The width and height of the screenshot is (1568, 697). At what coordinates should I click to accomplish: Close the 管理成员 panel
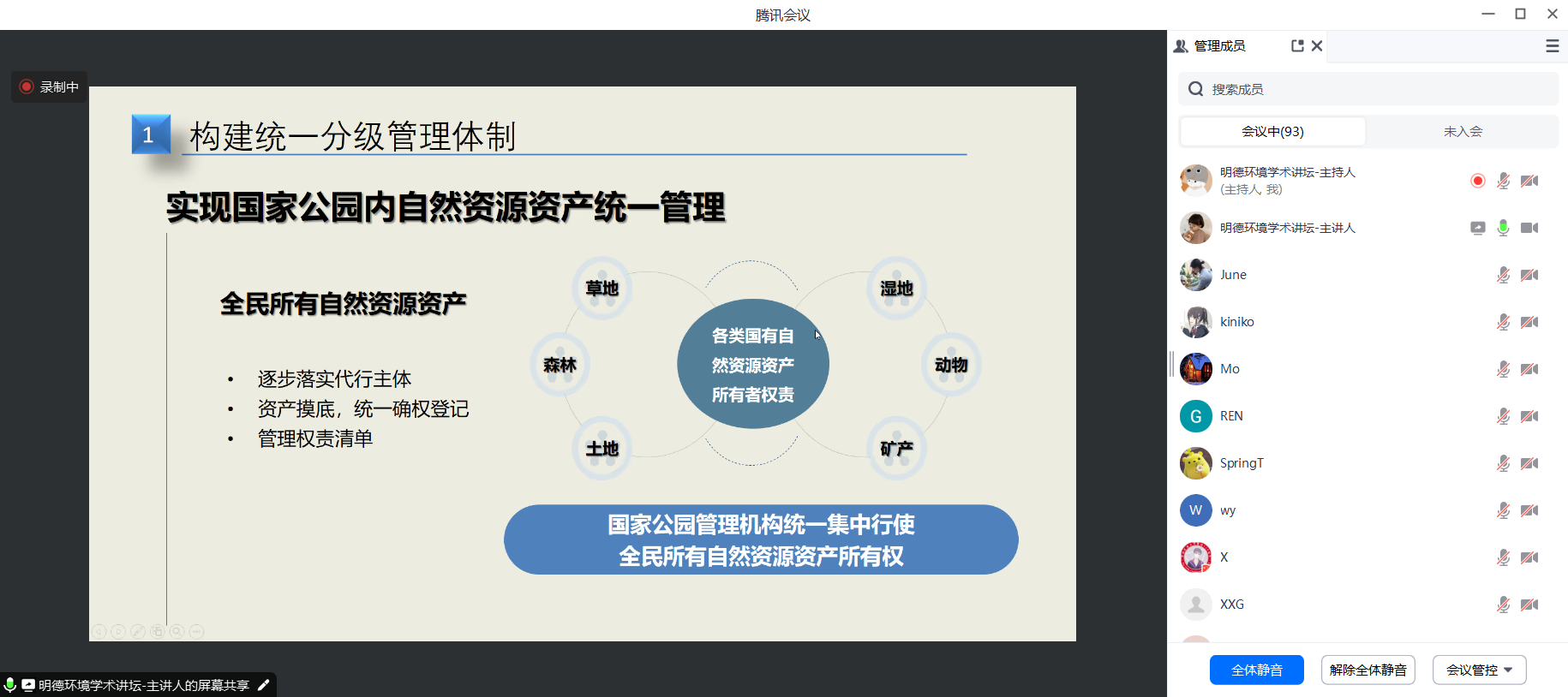(1317, 46)
